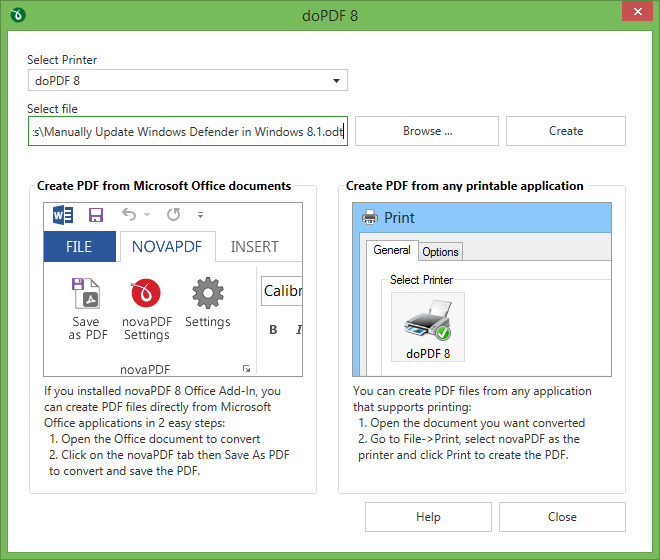
Task: Click inside the Select file path field
Action: (187, 131)
